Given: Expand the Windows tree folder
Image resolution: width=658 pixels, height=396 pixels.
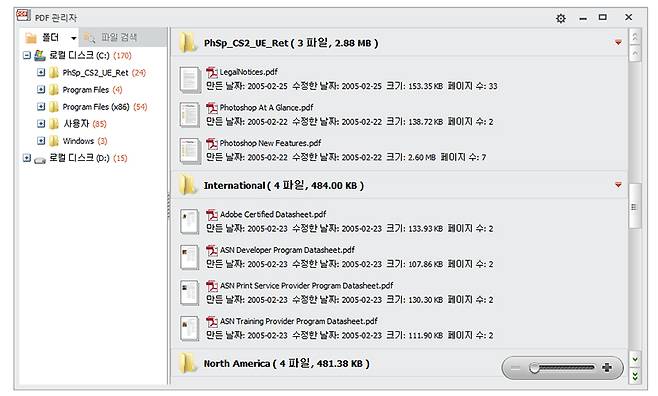Looking at the screenshot, I should coord(41,141).
